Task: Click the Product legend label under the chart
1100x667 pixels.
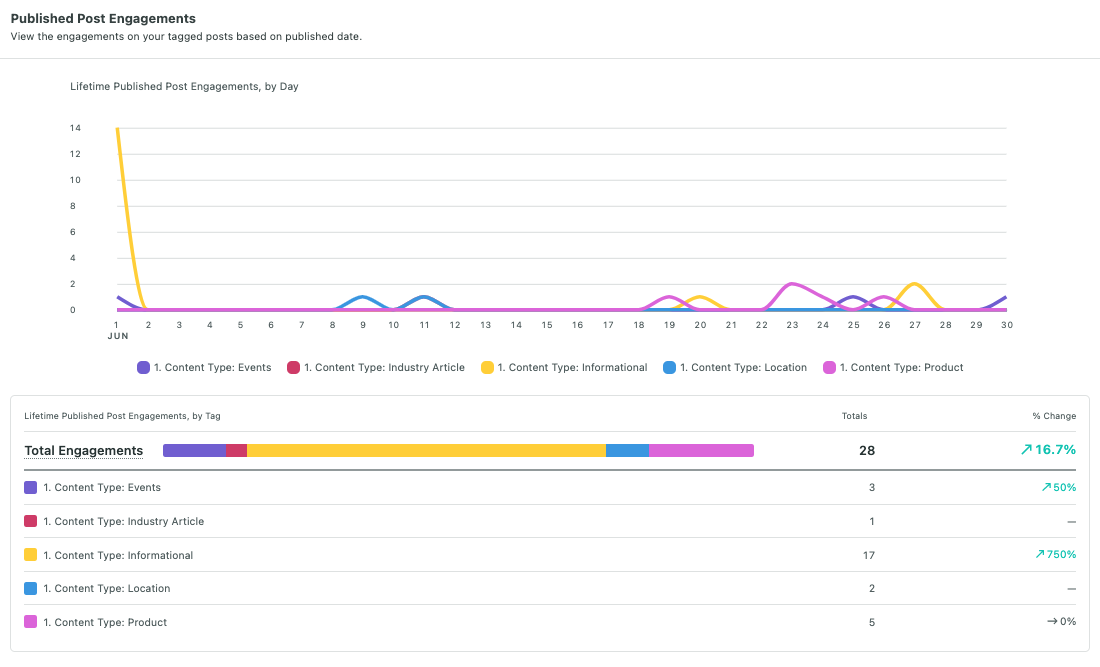Action: (901, 368)
